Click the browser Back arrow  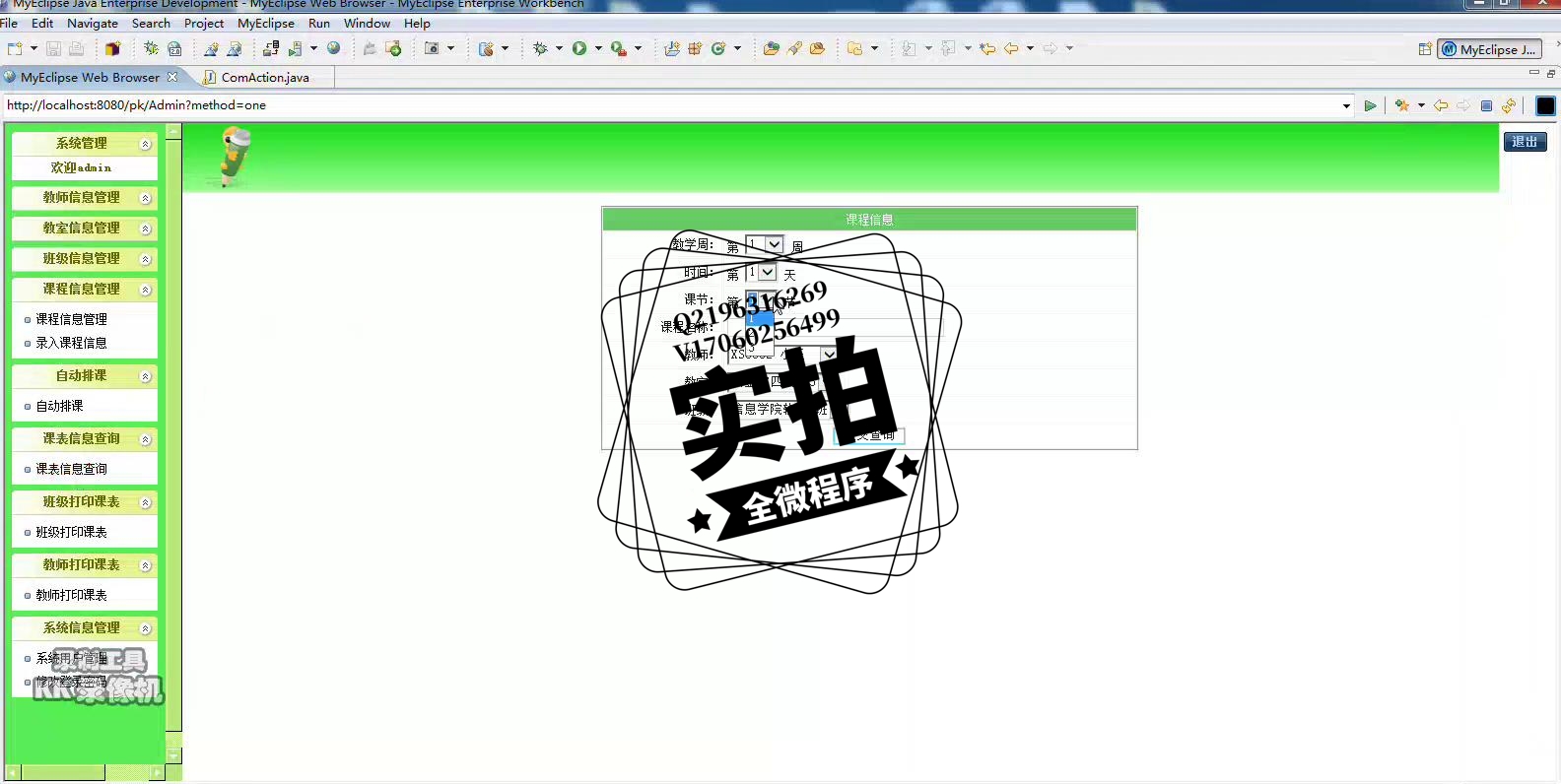click(1441, 105)
